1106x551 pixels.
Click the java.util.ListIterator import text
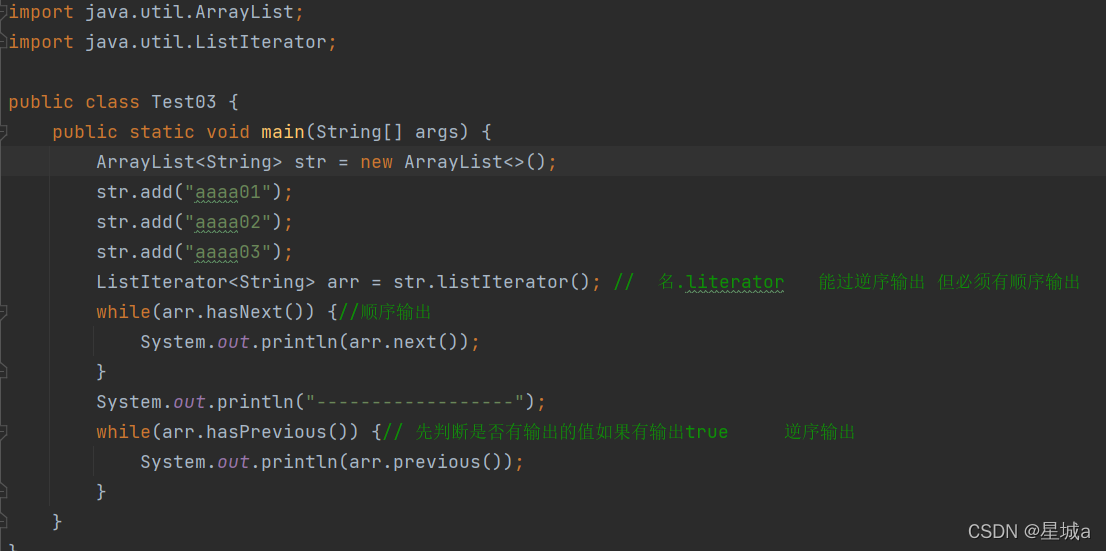[205, 42]
